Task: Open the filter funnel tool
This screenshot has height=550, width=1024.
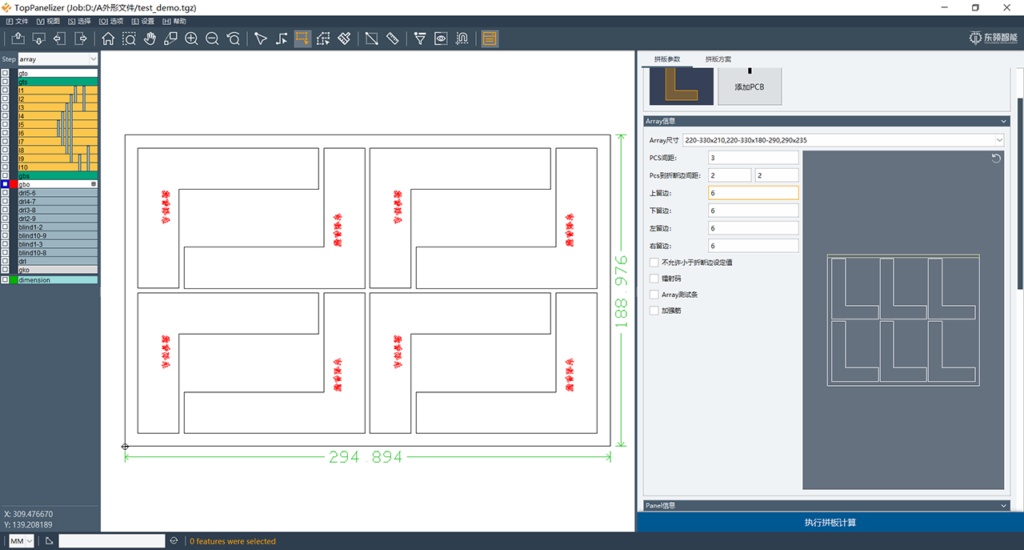Action: [x=420, y=39]
